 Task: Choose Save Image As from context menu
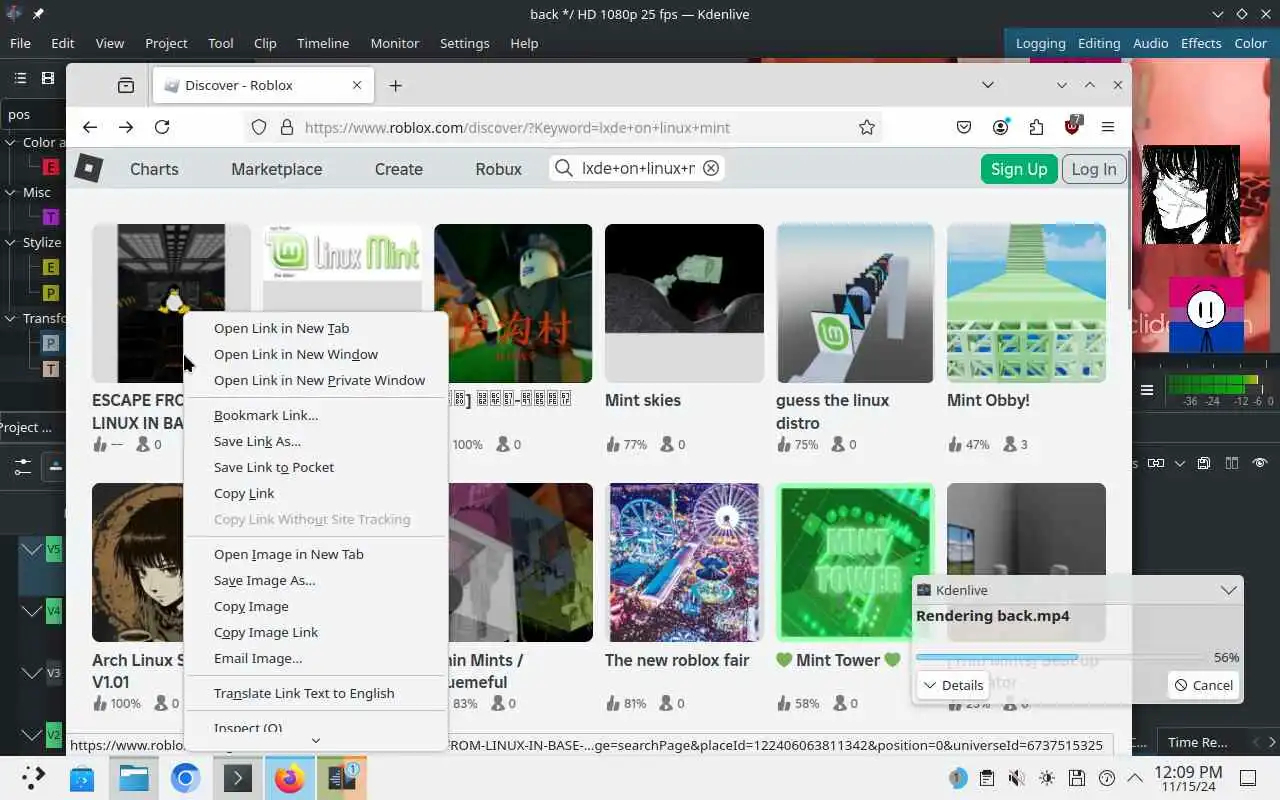coord(316,580)
